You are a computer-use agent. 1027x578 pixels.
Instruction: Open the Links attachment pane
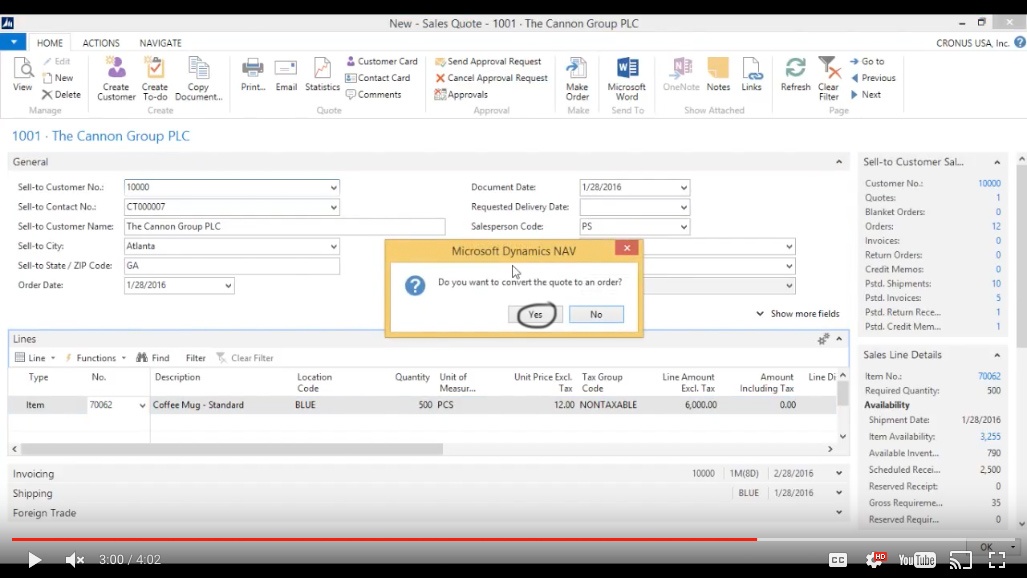[751, 74]
